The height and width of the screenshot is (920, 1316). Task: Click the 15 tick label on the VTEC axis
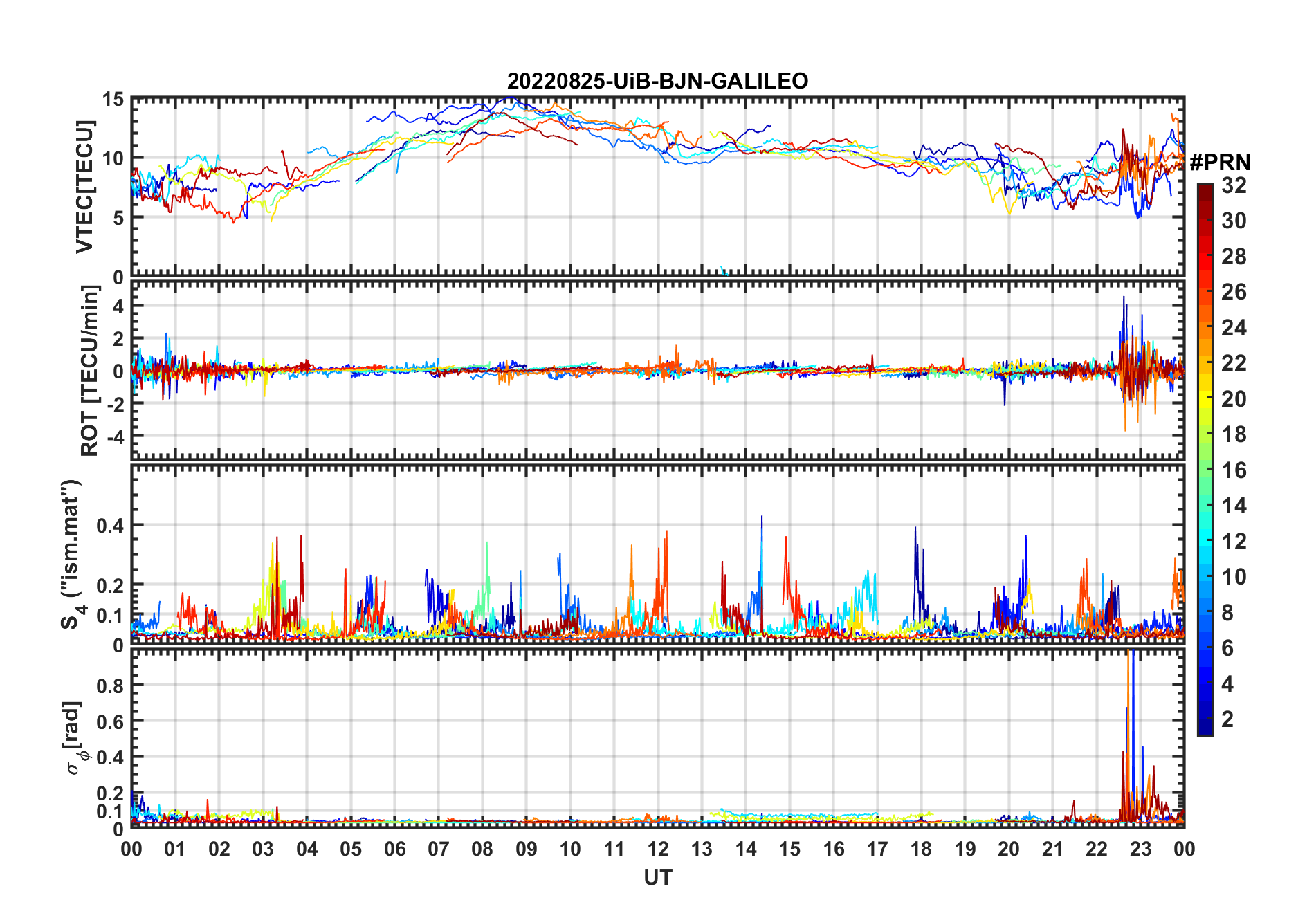(x=113, y=100)
